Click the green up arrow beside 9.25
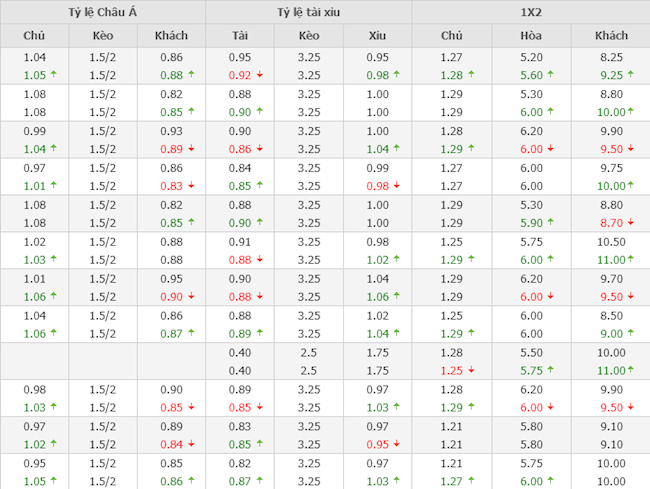The height and width of the screenshot is (489, 650). point(630,75)
